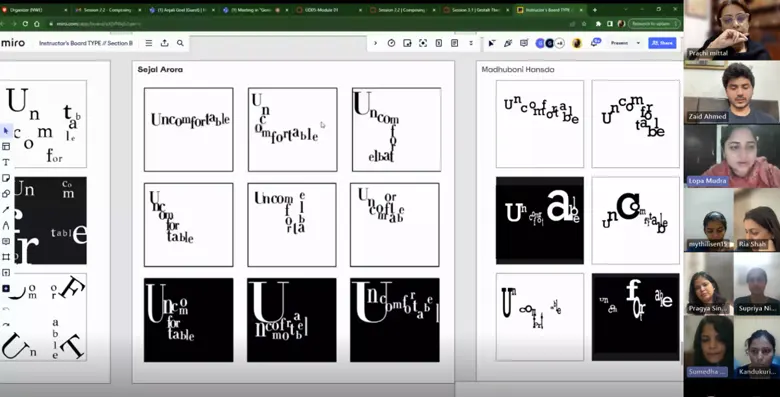This screenshot has height=397, width=780.
Task: Open the activity chat notification icon
Action: tap(595, 43)
